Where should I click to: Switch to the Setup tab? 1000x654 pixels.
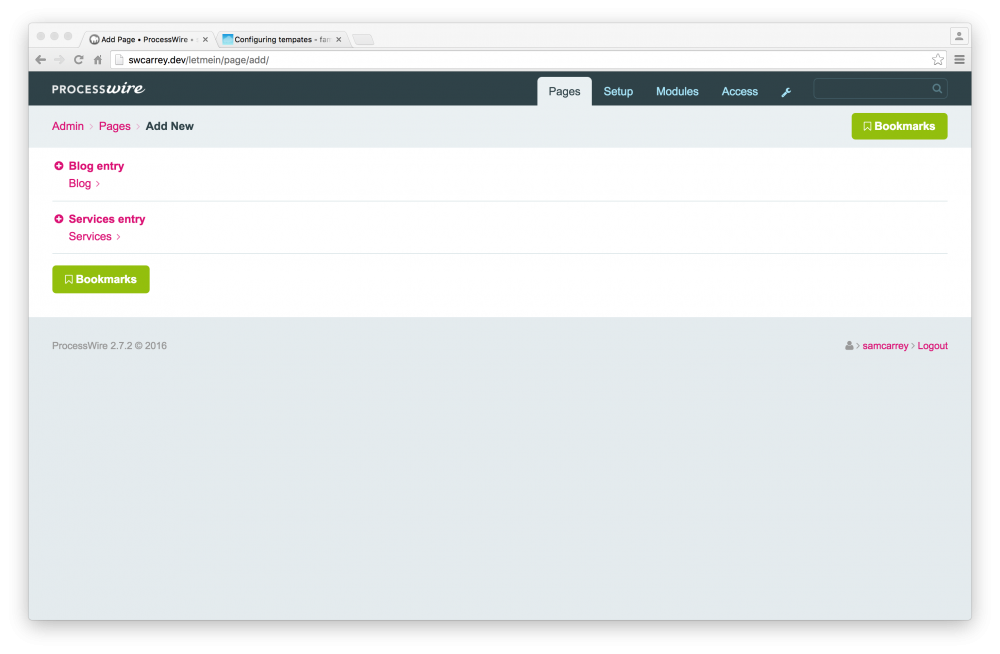[618, 91]
